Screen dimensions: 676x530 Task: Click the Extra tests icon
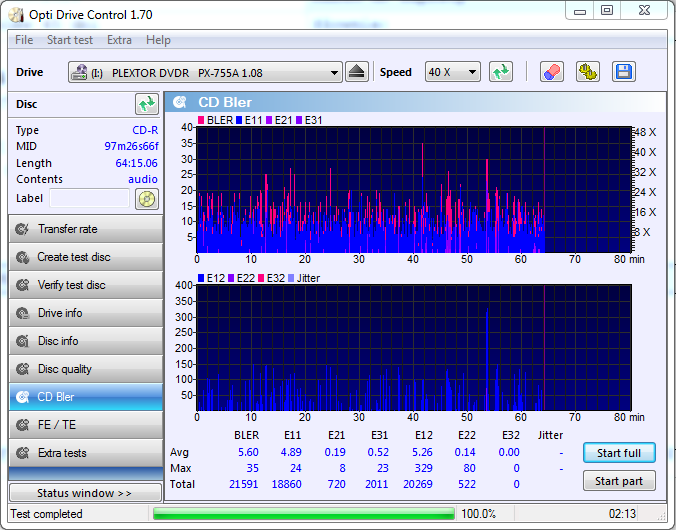point(22,453)
